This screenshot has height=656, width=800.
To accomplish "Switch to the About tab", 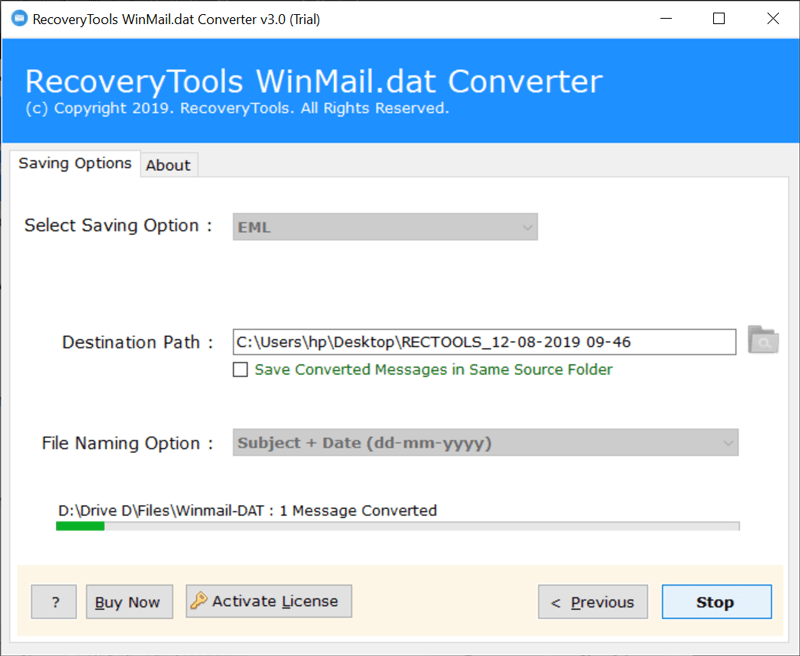I will tap(168, 165).
